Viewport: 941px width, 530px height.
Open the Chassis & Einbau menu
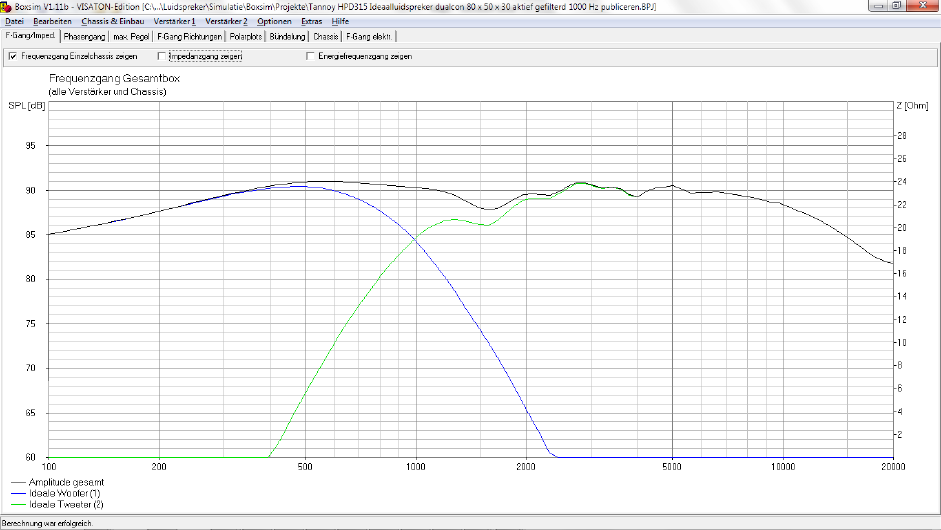pyautogui.click(x=113, y=21)
